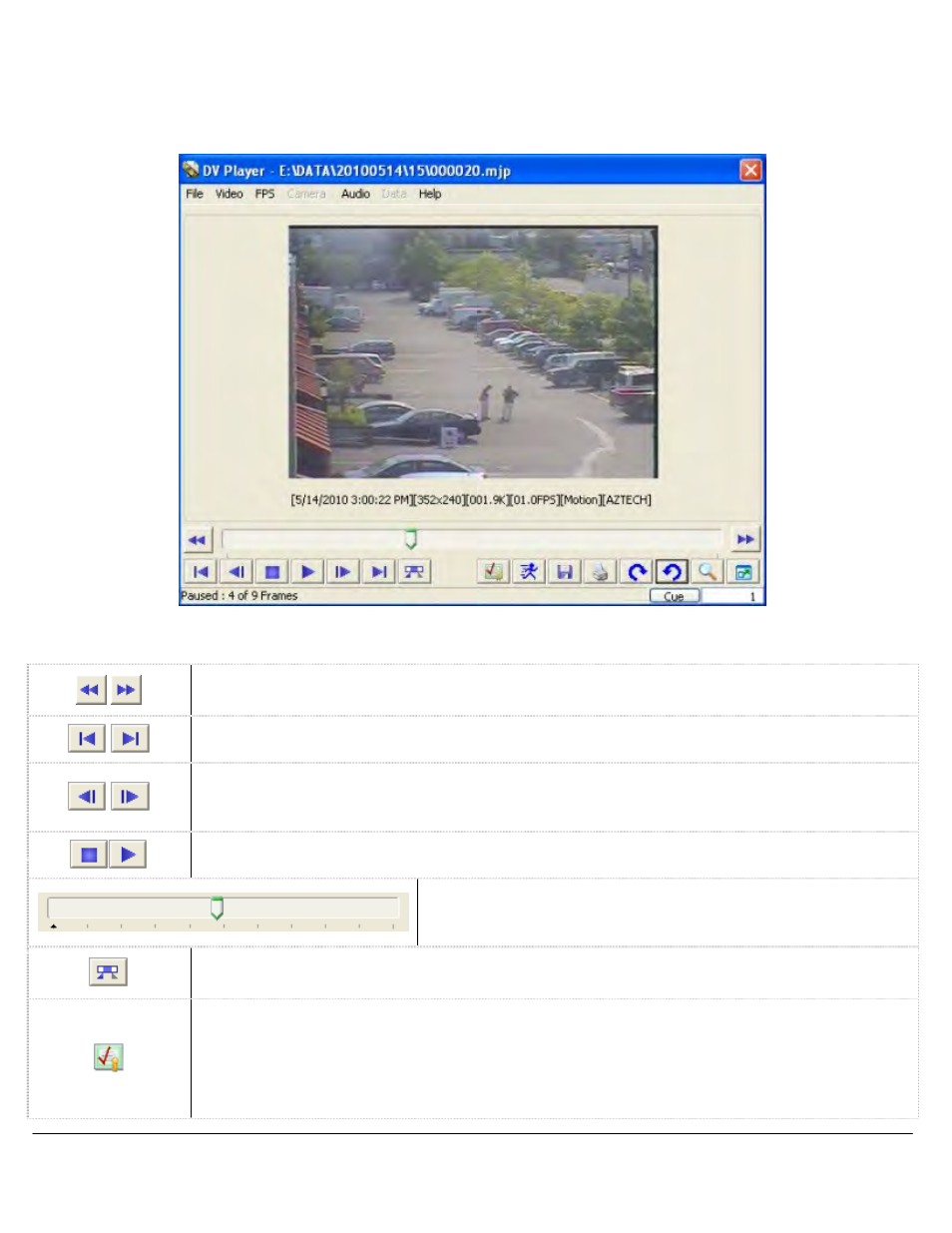The image size is (952, 1233).
Task: Open the Audio menu
Action: tap(355, 194)
